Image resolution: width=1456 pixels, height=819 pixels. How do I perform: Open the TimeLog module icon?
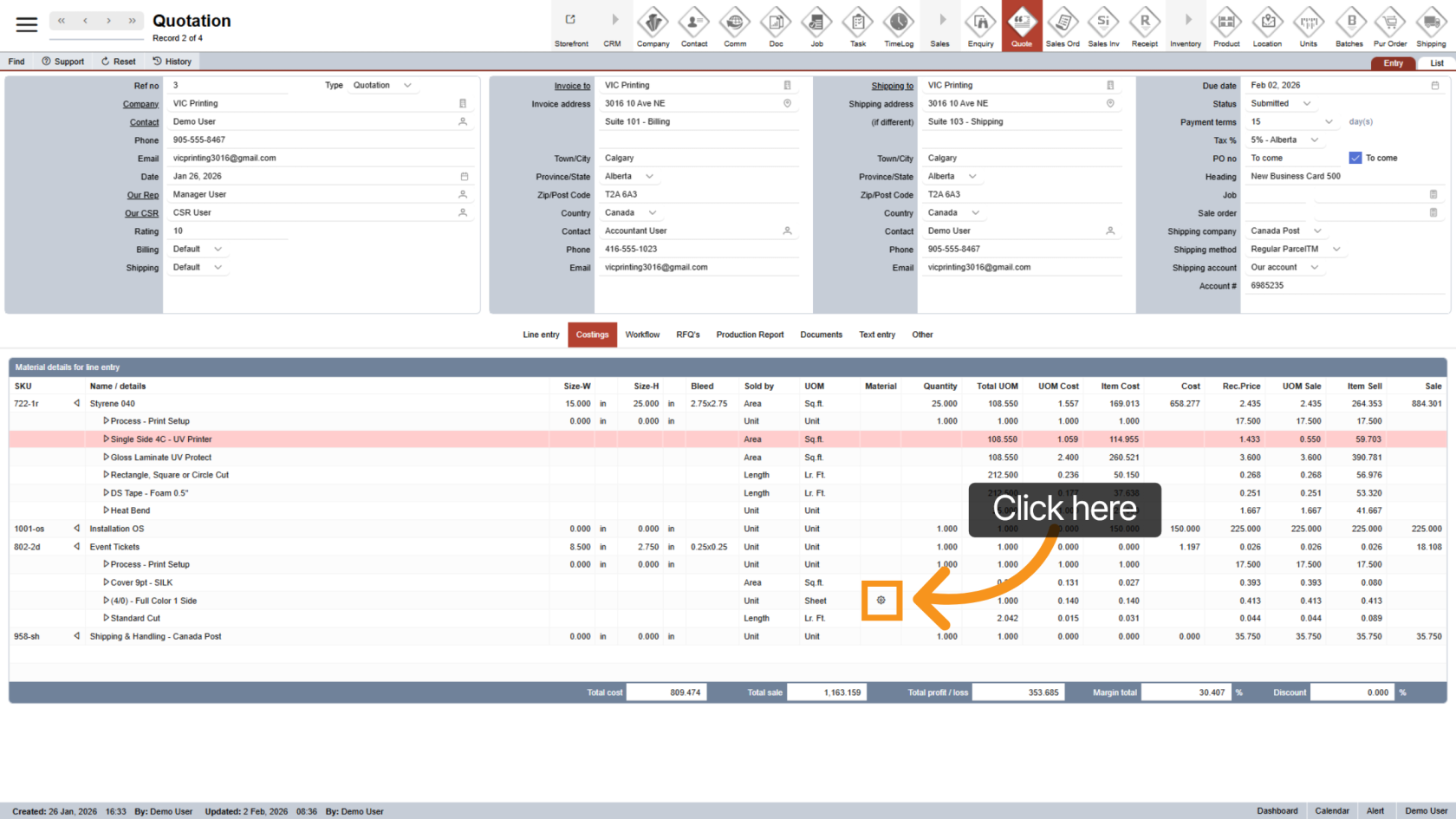(899, 25)
